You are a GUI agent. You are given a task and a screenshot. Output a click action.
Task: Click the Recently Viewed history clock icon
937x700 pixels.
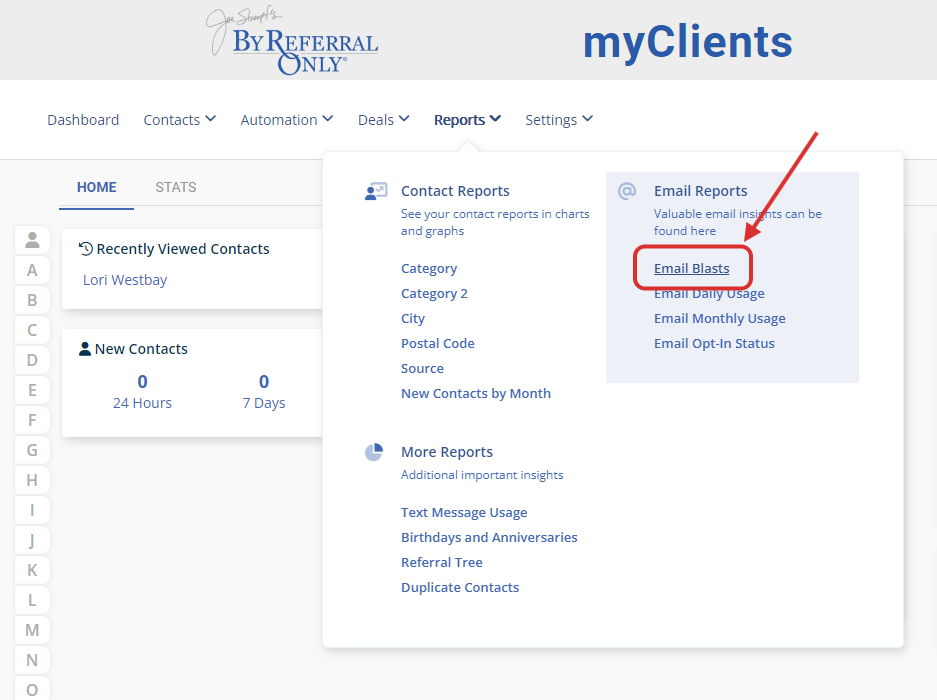click(86, 249)
